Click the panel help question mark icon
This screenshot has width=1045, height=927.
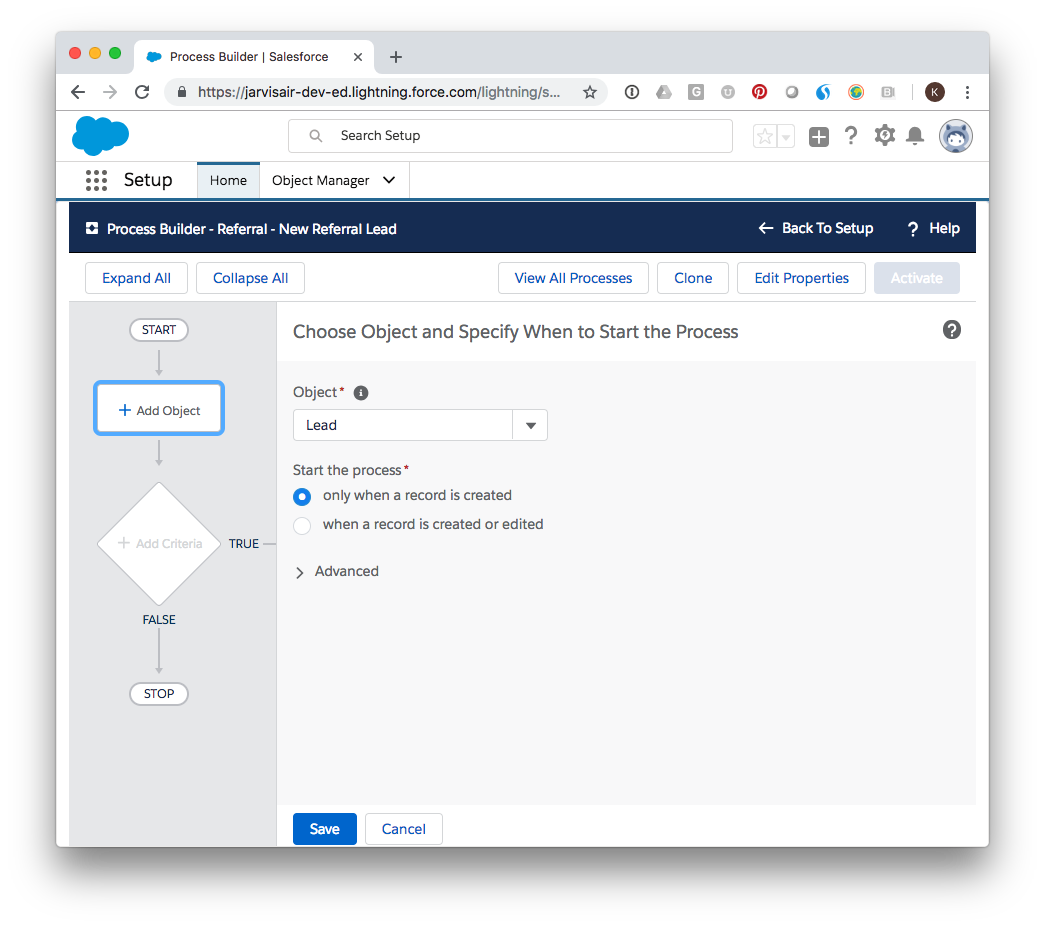point(952,330)
